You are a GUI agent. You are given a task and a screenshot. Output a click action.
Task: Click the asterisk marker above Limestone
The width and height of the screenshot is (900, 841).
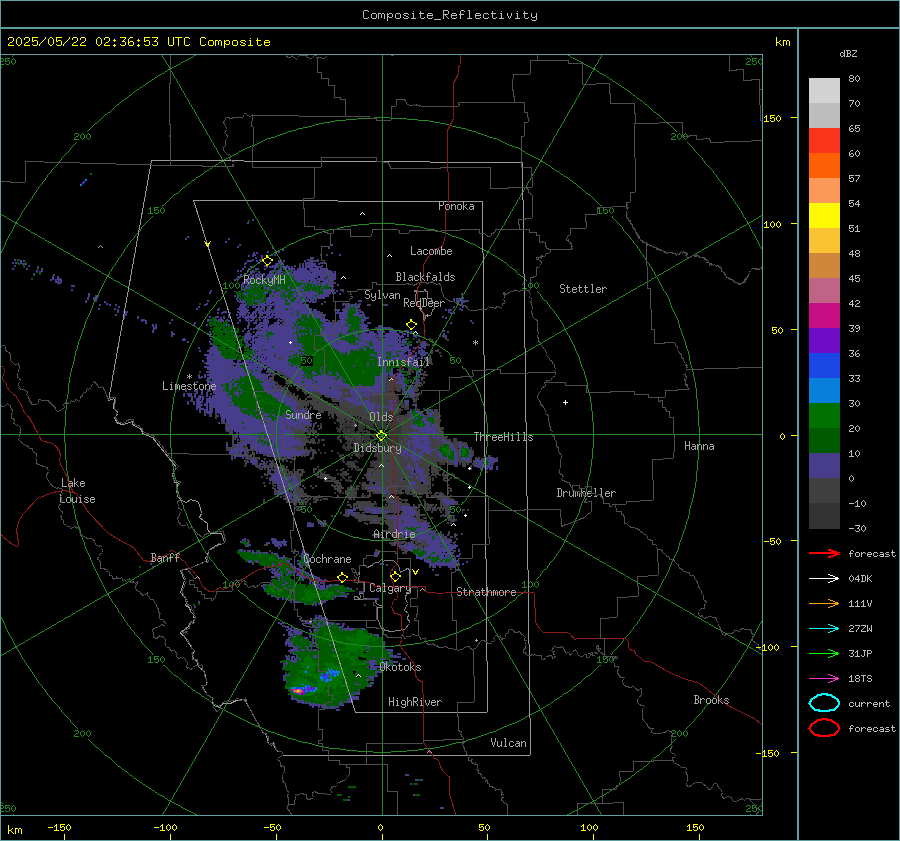189,377
